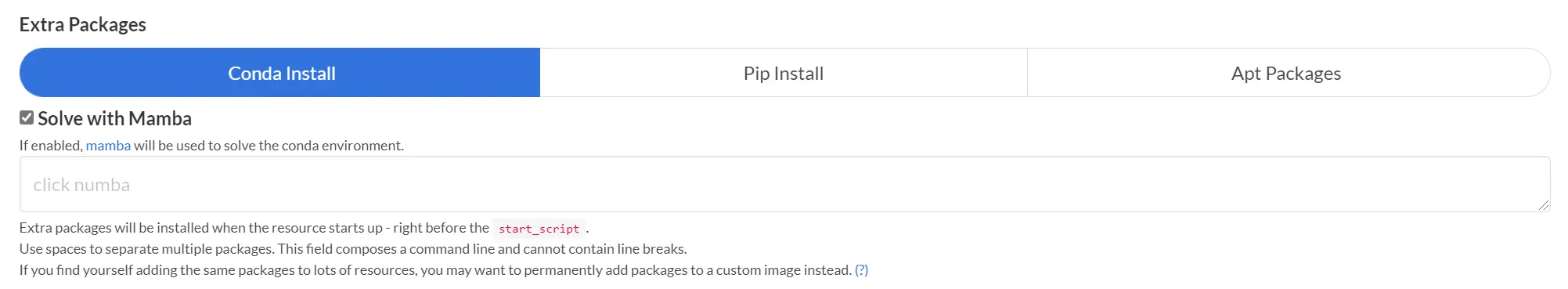Click the Solve with Mamba label text
The image size is (1568, 289).
pyautogui.click(x=114, y=118)
